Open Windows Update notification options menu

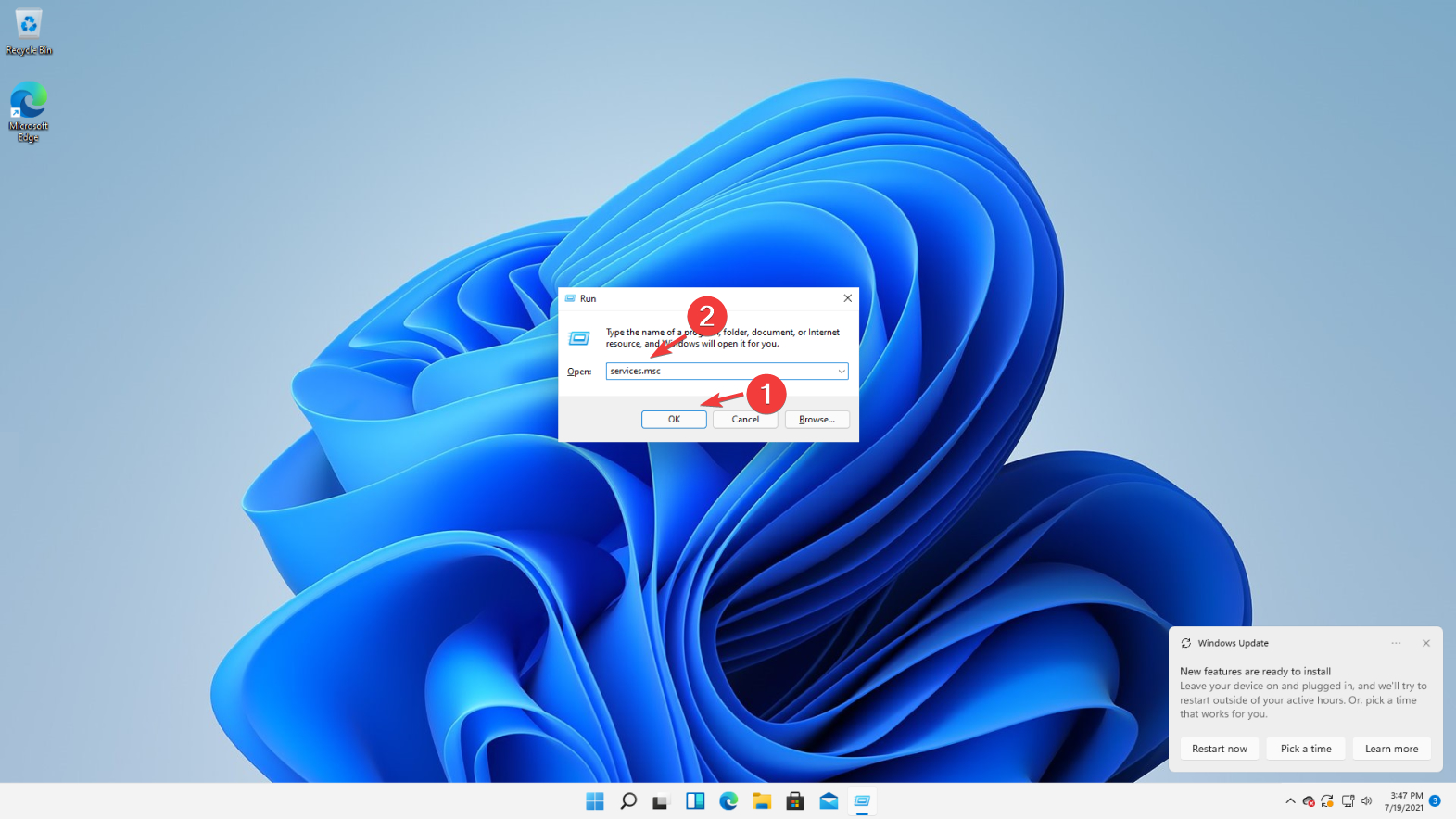1396,643
